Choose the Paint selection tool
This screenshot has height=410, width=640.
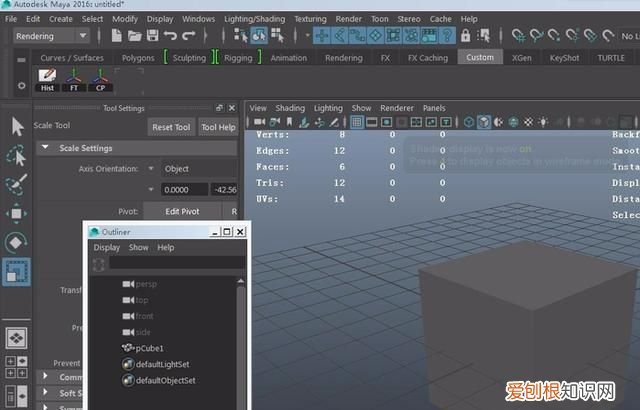coord(17,184)
